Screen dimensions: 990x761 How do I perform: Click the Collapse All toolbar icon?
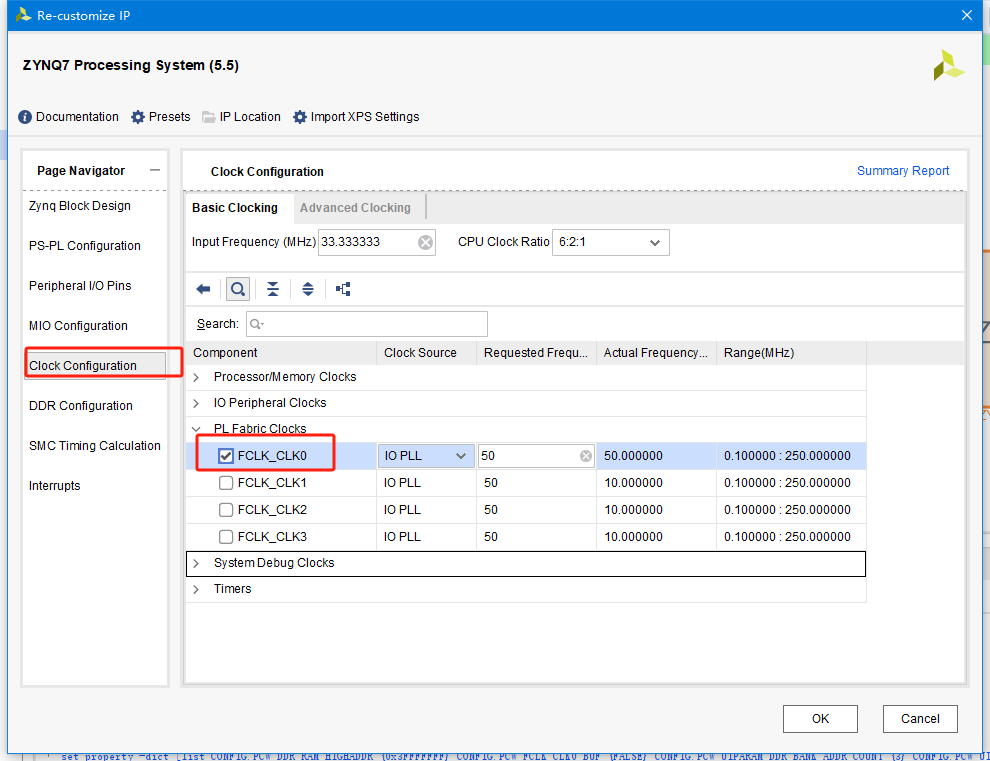[273, 289]
